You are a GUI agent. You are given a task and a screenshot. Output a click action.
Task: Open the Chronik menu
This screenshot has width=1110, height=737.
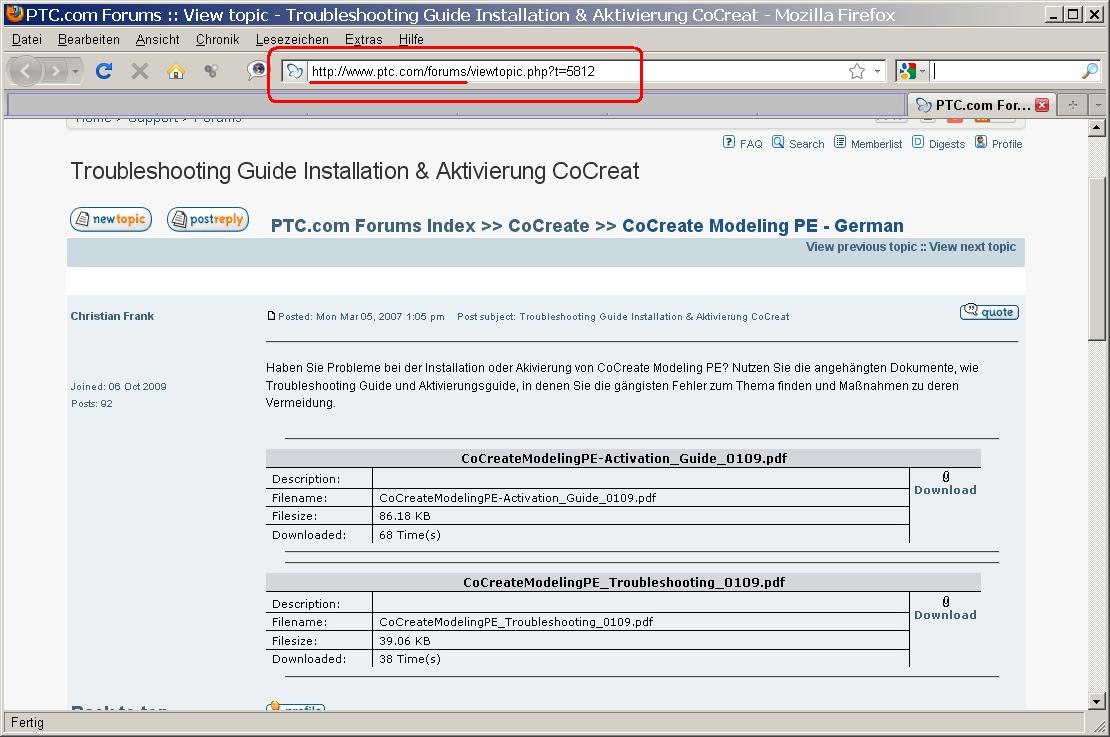click(217, 40)
